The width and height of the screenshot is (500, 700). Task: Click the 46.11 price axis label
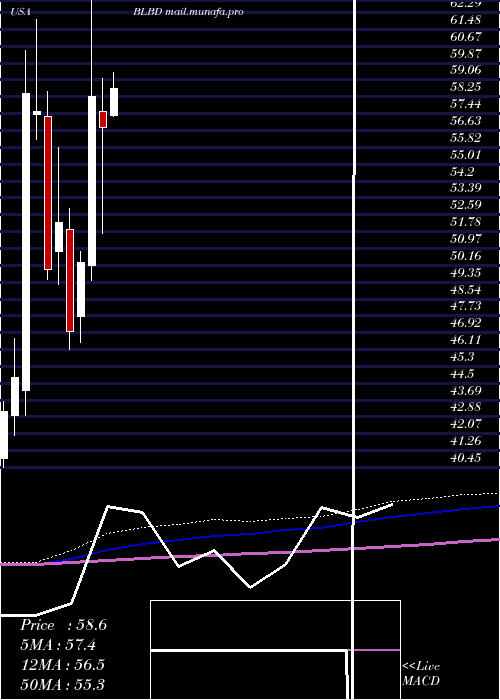click(466, 340)
